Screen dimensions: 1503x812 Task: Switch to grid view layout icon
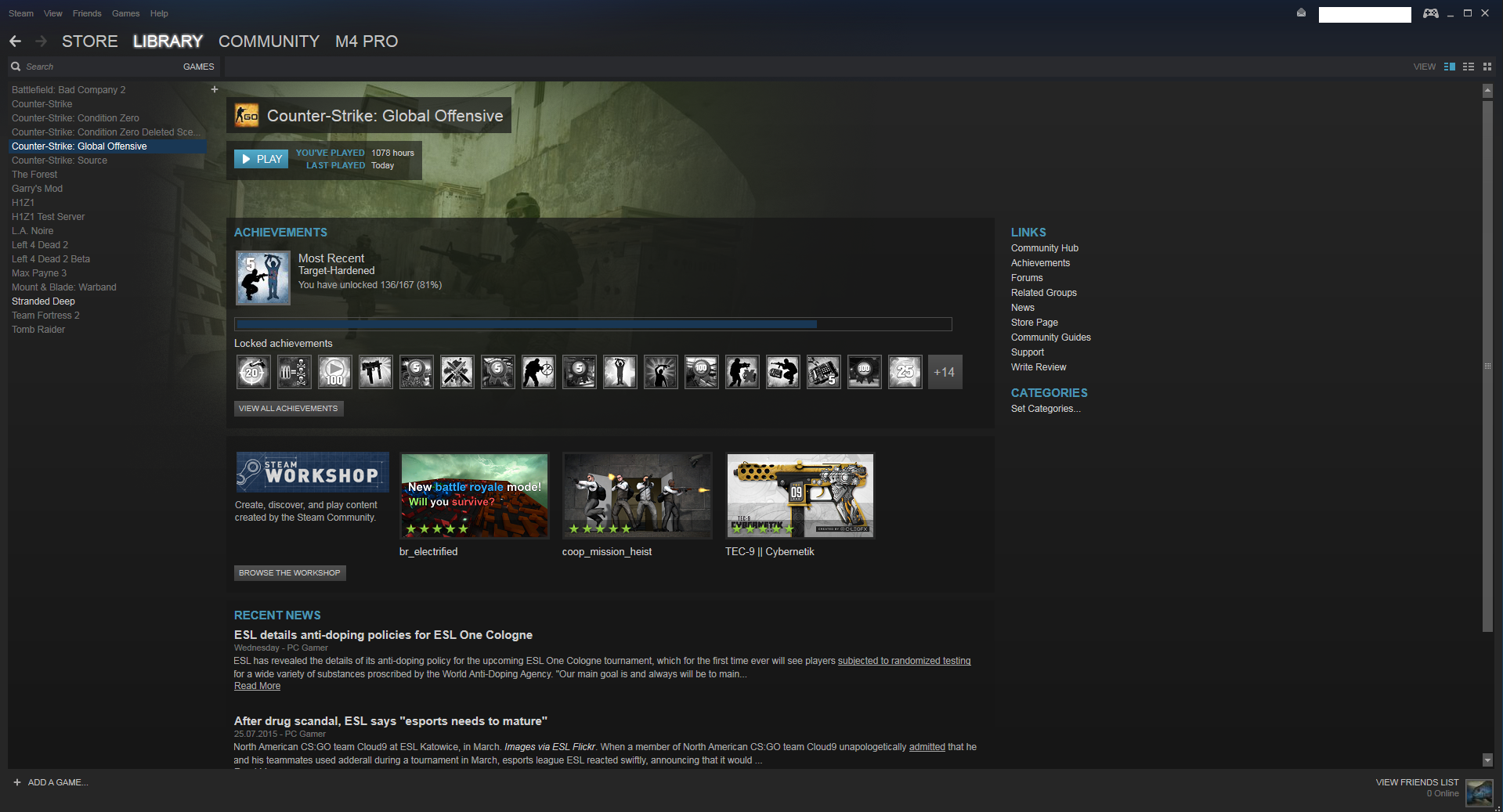point(1487,67)
